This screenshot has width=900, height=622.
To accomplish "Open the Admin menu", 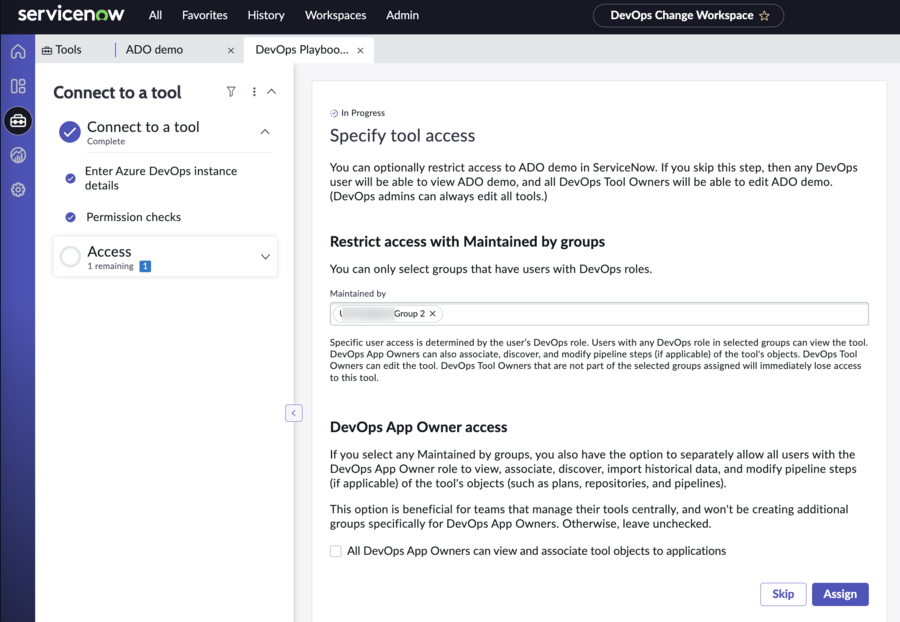I will (402, 15).
